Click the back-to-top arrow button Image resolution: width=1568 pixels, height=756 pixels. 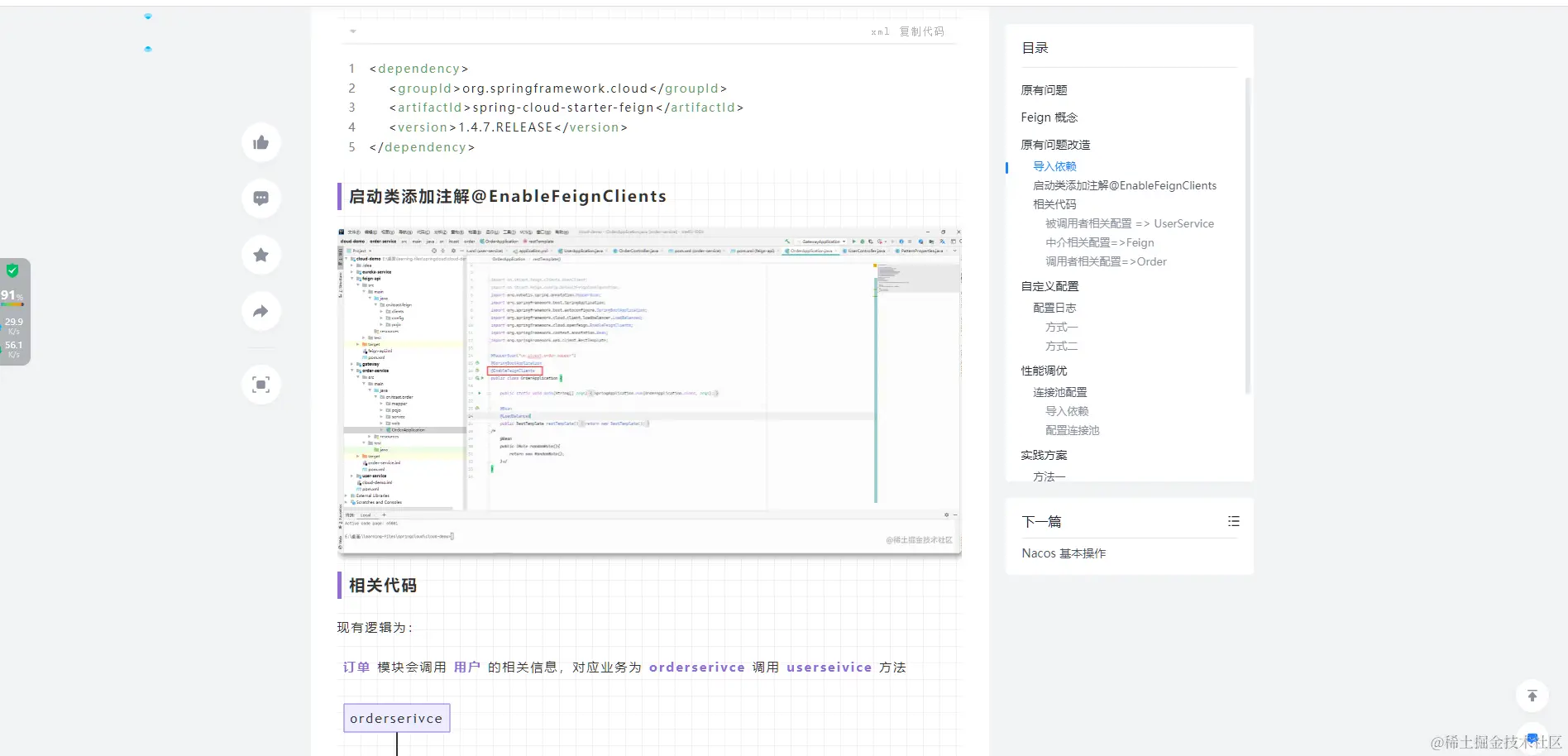tap(1532, 696)
